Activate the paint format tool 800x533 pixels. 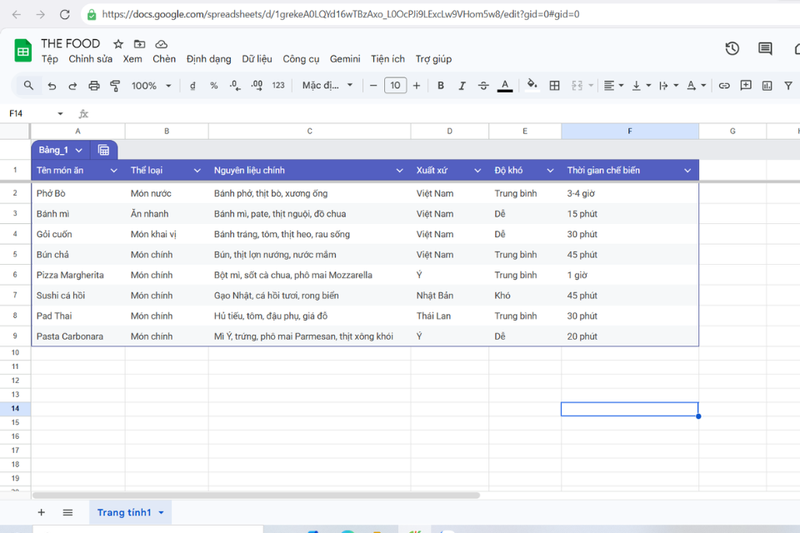pos(115,86)
